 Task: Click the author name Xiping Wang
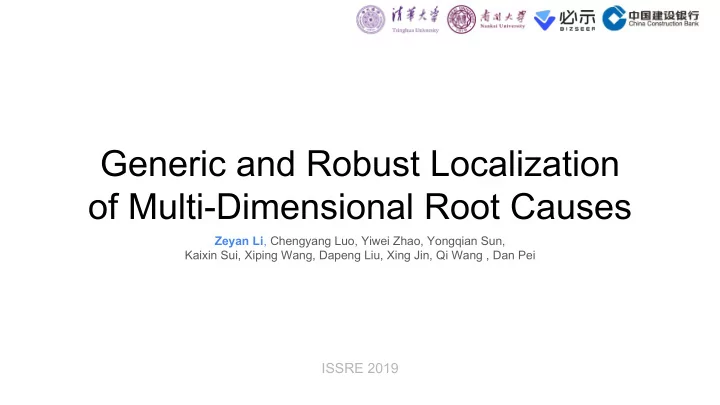278,256
